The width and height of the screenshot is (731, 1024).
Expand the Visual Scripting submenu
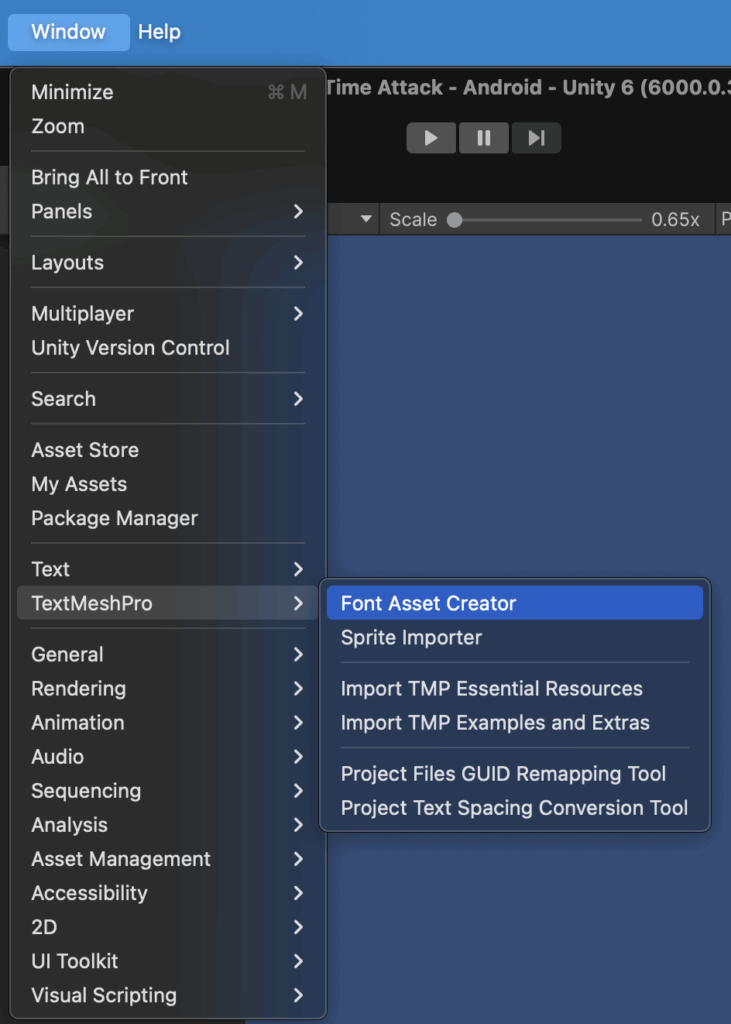pos(168,995)
